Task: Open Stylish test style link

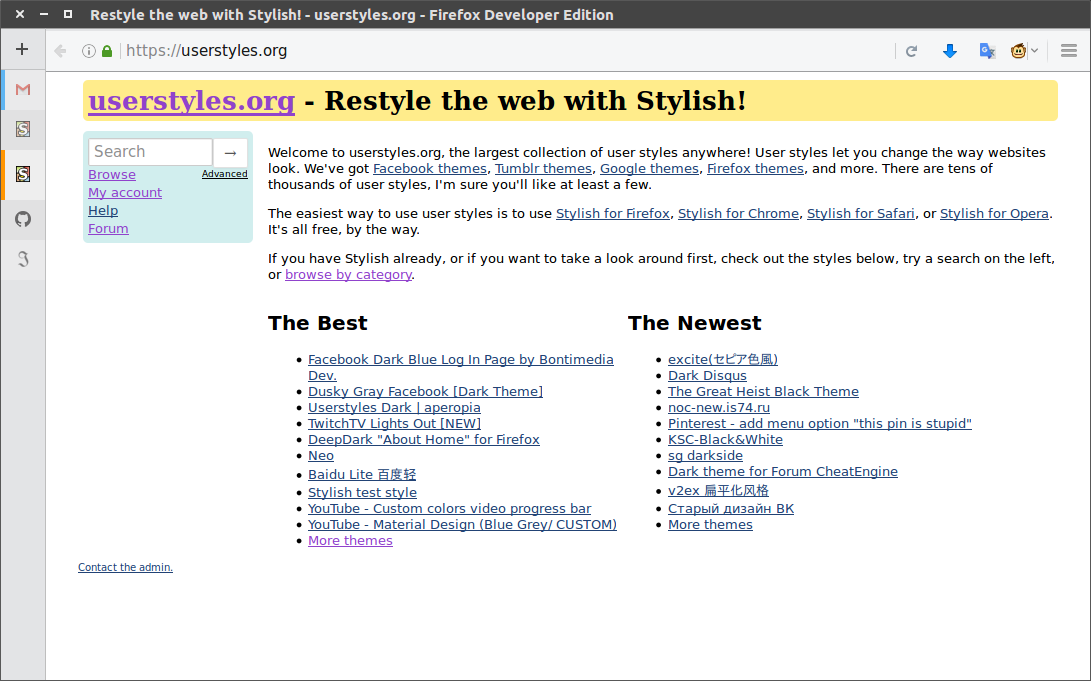Action: pyautogui.click(x=363, y=492)
